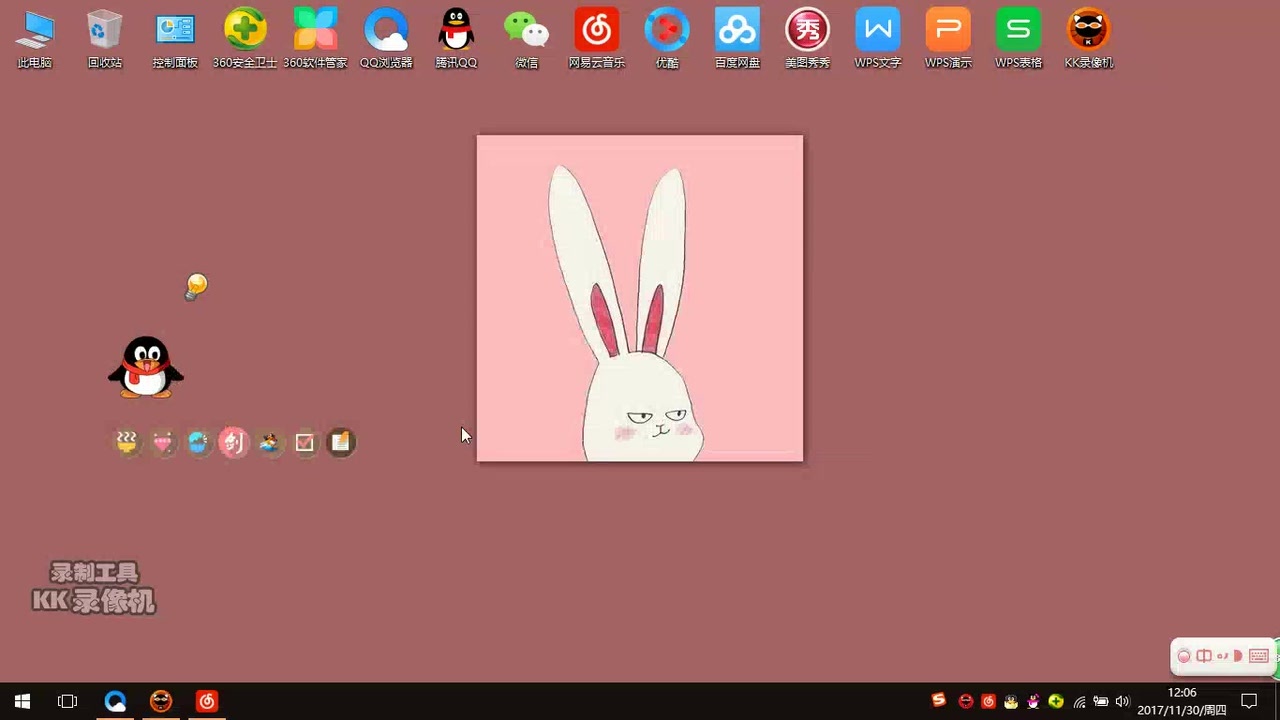
Task: Open the 控制面板 desktop shortcut
Action: coord(175,39)
